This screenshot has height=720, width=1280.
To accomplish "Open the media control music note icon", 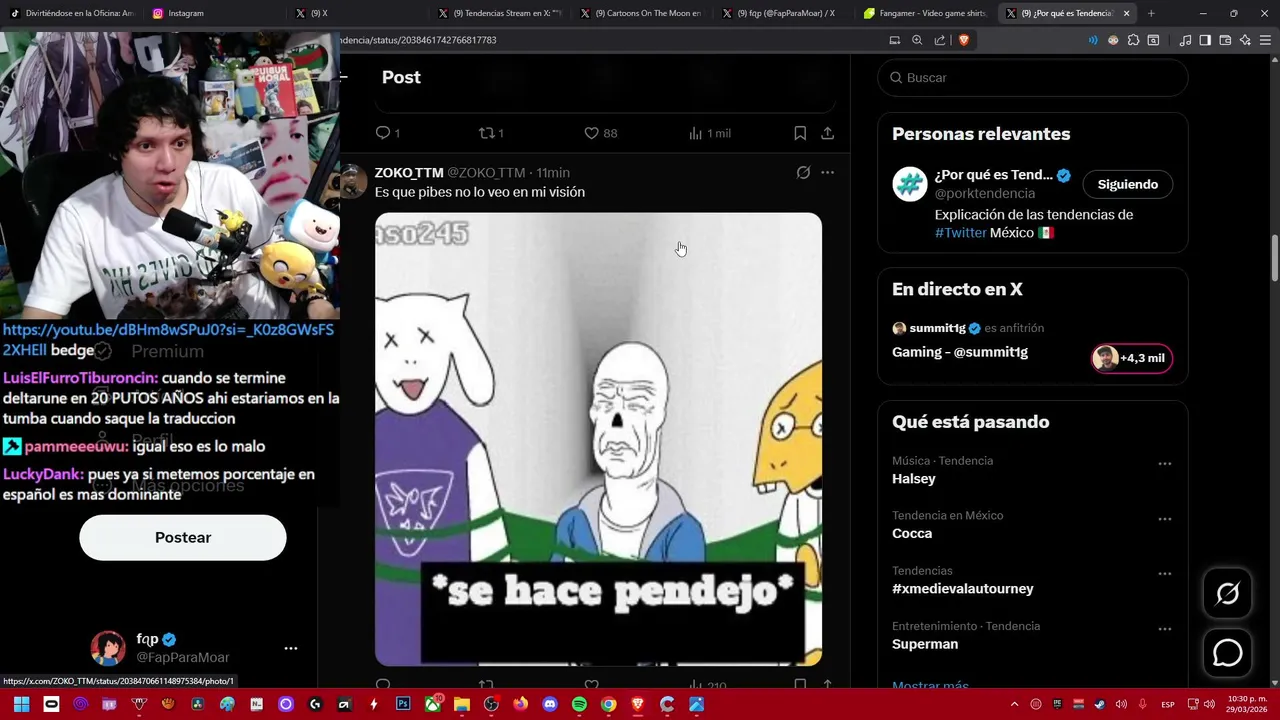I will [x=1185, y=40].
